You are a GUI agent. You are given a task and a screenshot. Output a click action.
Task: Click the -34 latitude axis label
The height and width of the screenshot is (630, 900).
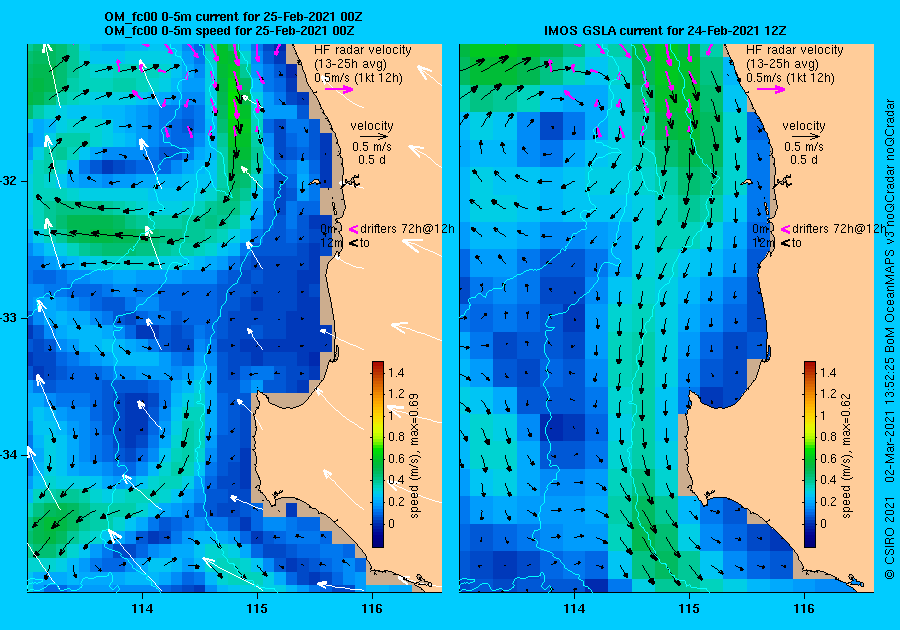click(10, 455)
